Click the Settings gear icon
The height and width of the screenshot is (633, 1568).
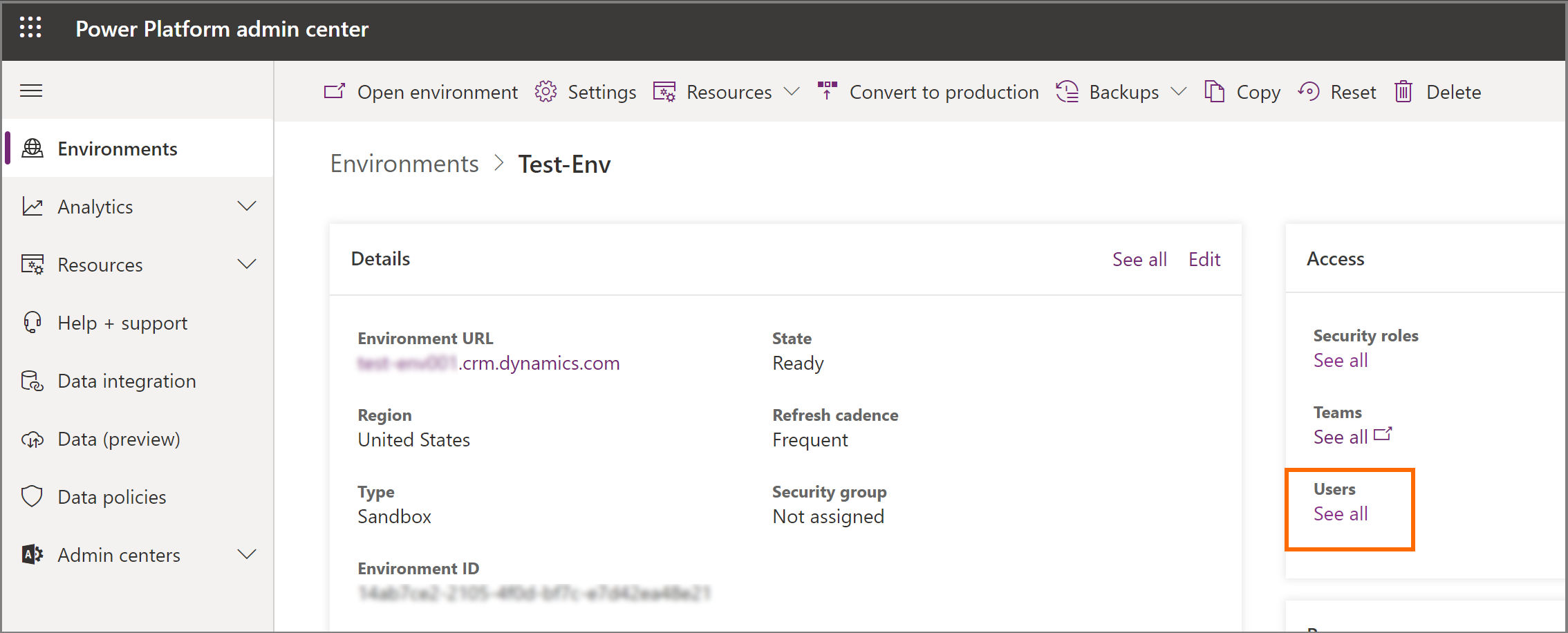[x=545, y=92]
